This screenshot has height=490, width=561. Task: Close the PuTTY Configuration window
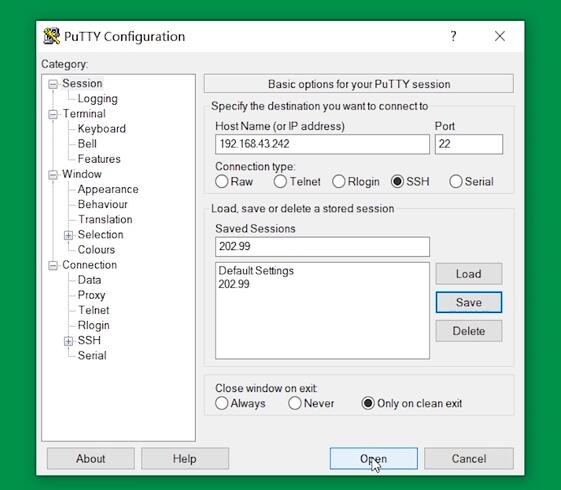click(499, 36)
